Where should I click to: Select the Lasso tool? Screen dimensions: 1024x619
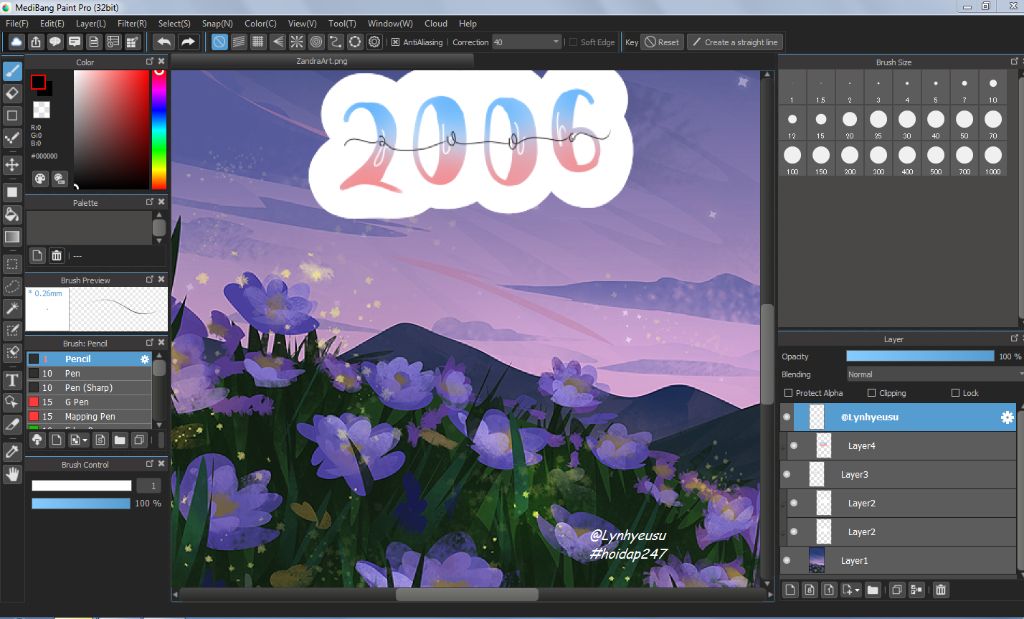click(12, 287)
